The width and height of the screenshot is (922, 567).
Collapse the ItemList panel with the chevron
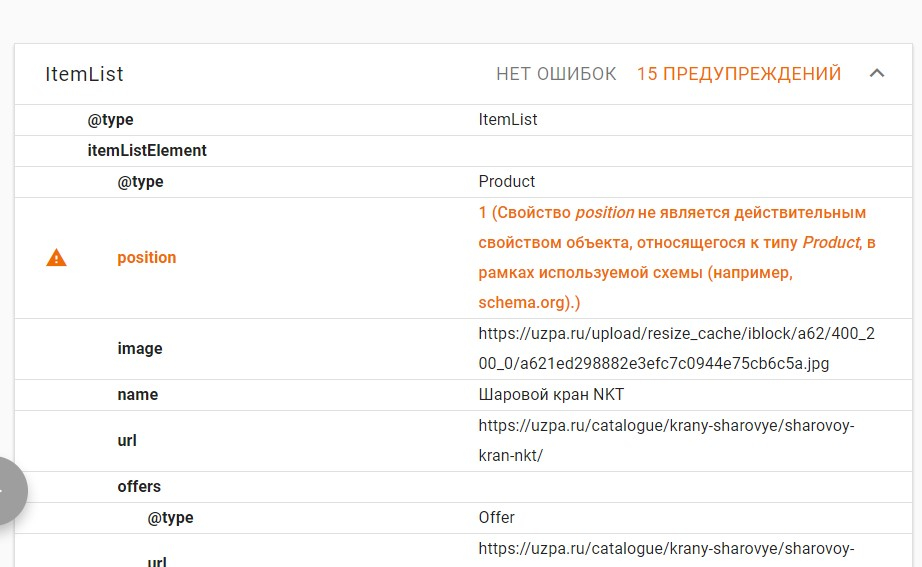click(x=877, y=74)
